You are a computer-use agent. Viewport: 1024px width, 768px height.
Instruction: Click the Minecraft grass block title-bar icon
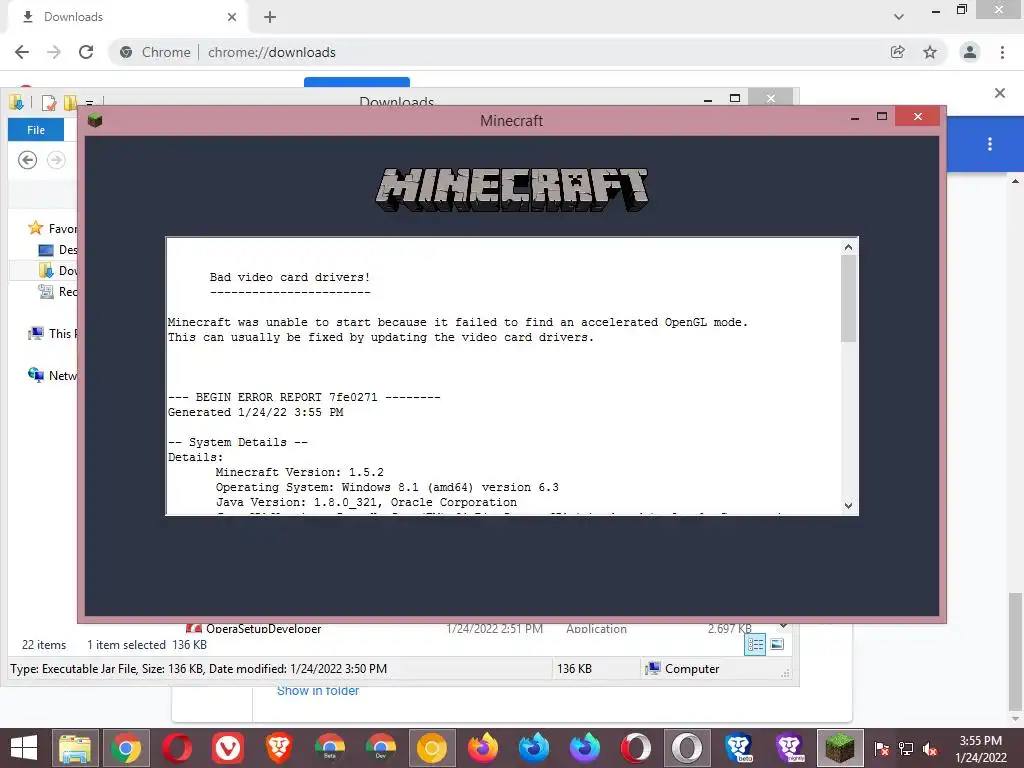click(95, 120)
